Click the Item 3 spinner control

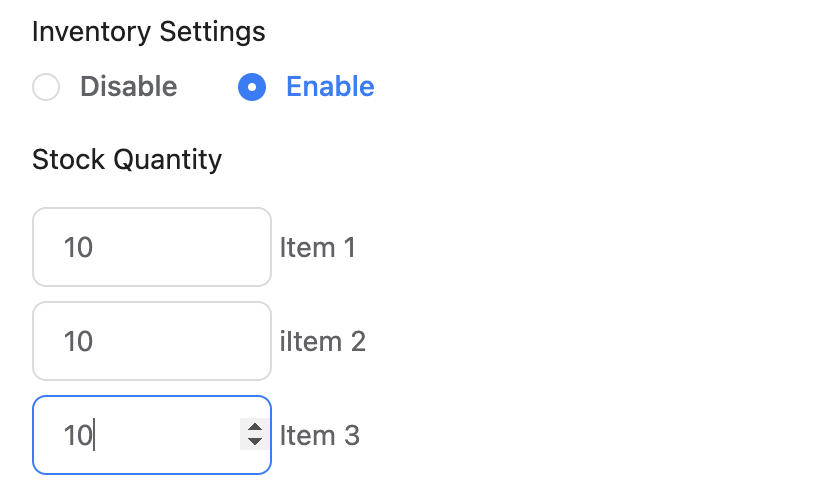(254, 434)
